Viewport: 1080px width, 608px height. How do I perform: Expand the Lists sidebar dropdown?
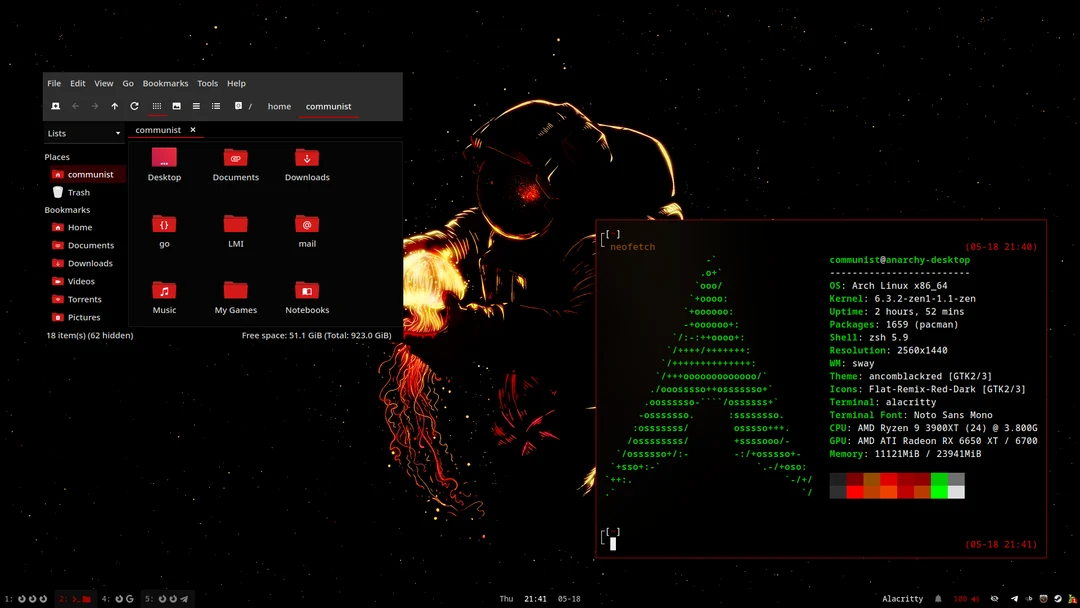pyautogui.click(x=118, y=133)
